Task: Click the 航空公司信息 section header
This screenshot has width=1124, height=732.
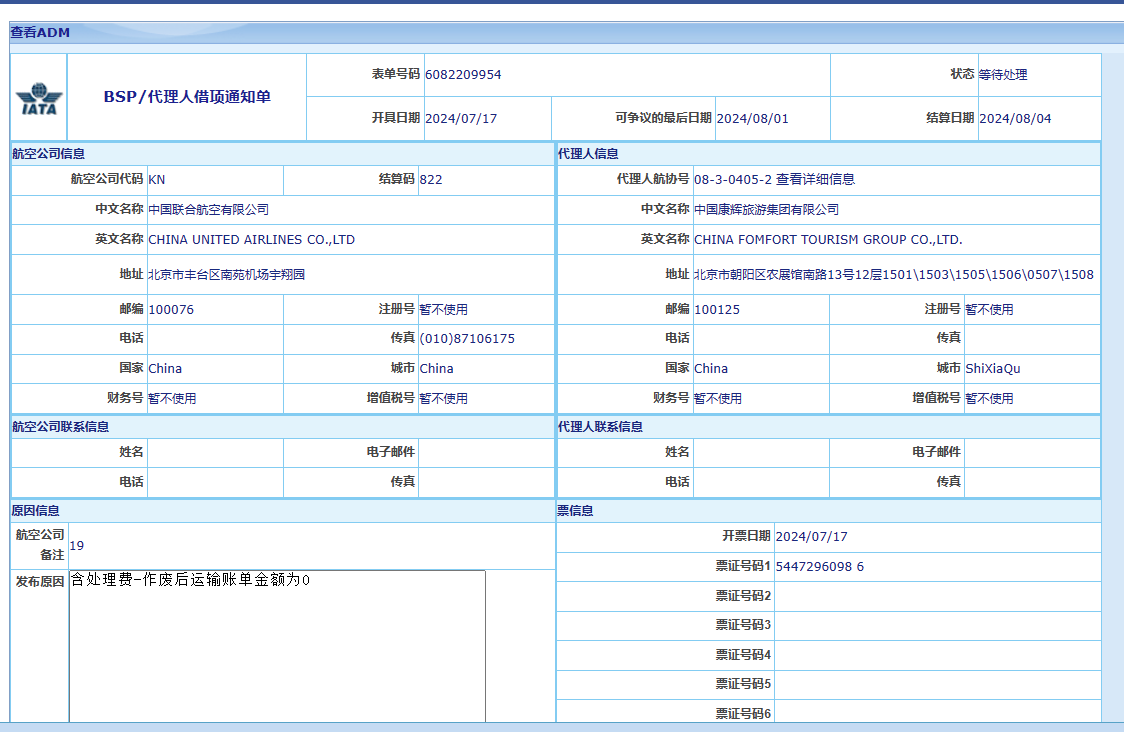Action: pyautogui.click(x=48, y=154)
